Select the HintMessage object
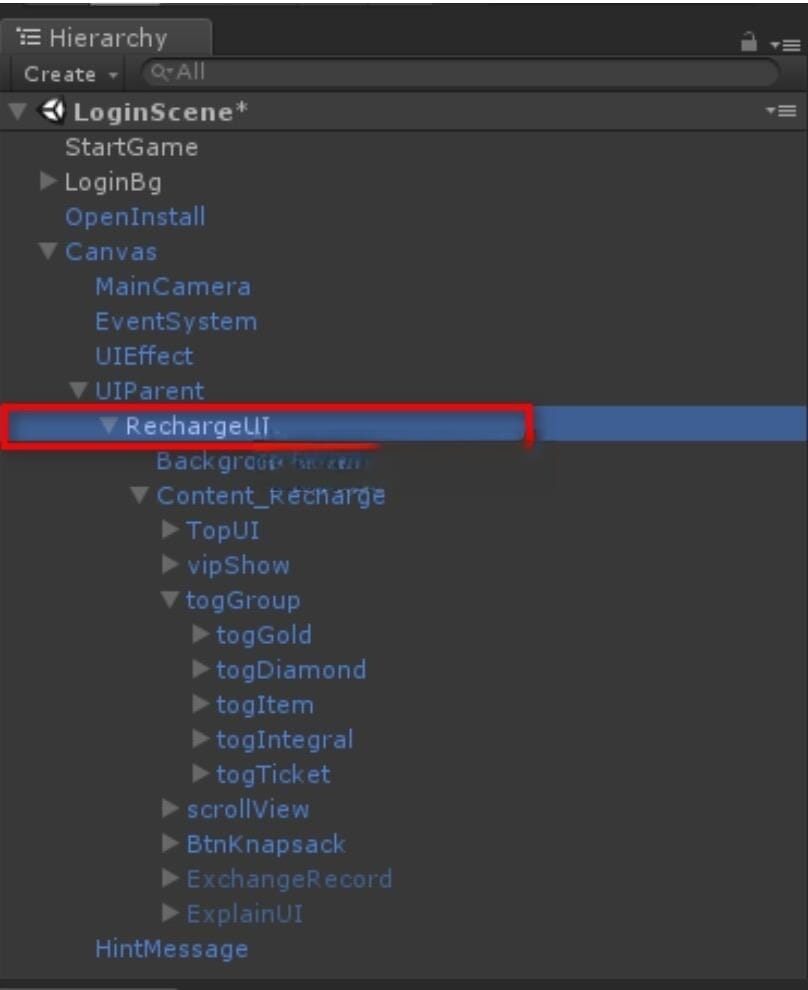Image resolution: width=808 pixels, height=990 pixels. click(x=171, y=948)
